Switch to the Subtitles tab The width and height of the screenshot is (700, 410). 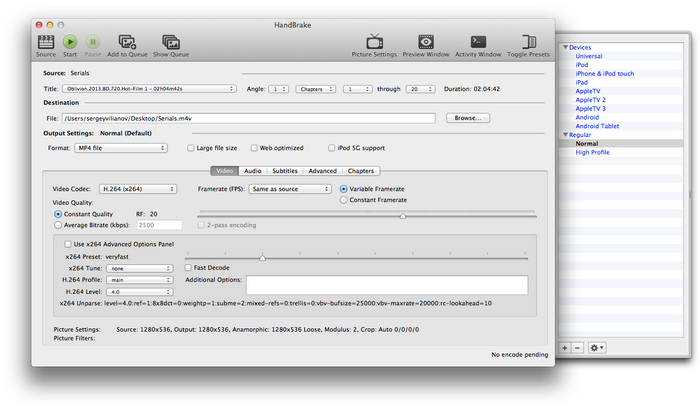pyautogui.click(x=285, y=171)
